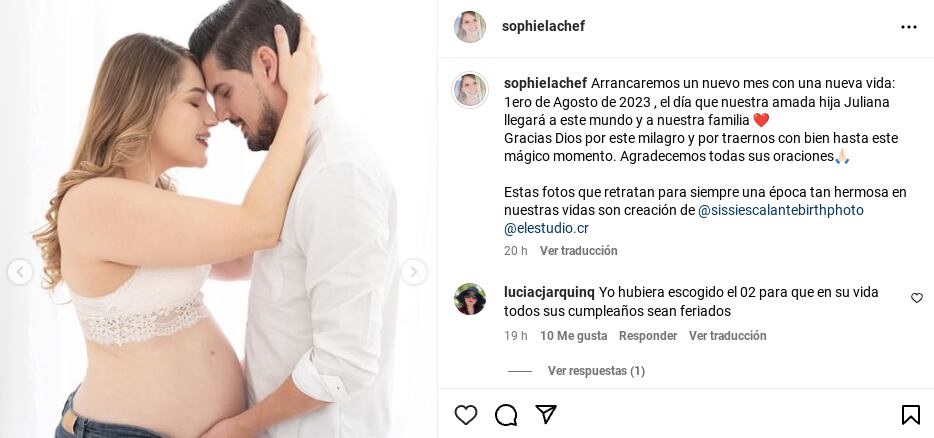Open the comment bubble icon
This screenshot has width=934, height=438.
[506, 415]
